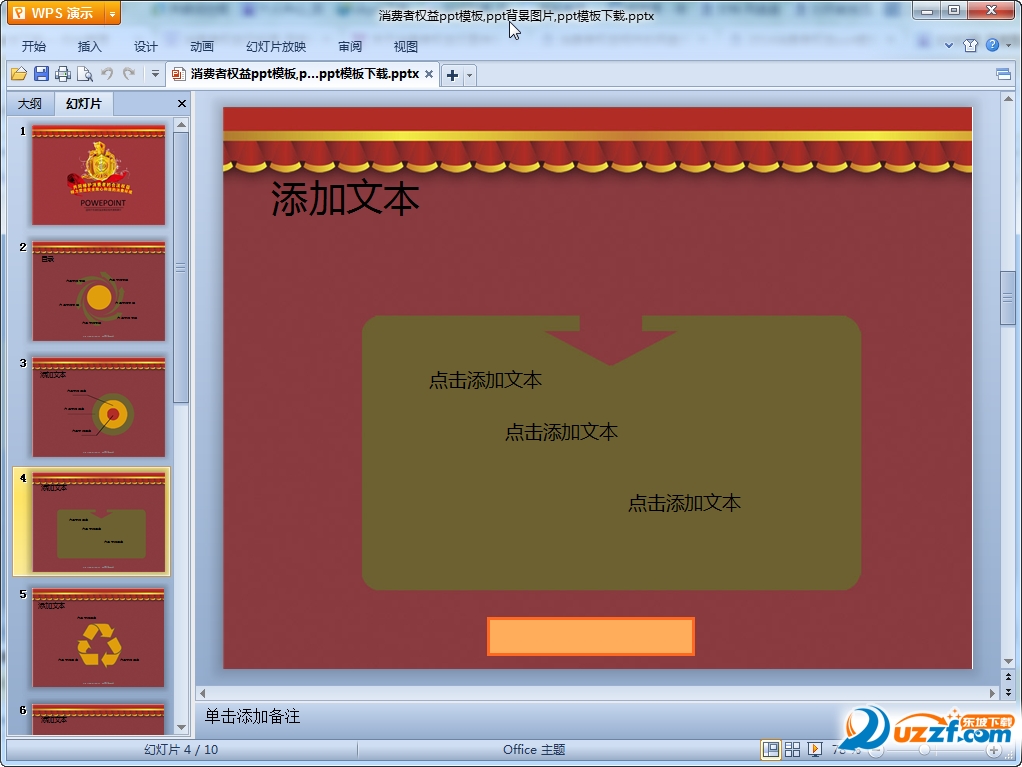Click the zoom in plus button
The height and width of the screenshot is (767, 1022).
pyautogui.click(x=993, y=750)
